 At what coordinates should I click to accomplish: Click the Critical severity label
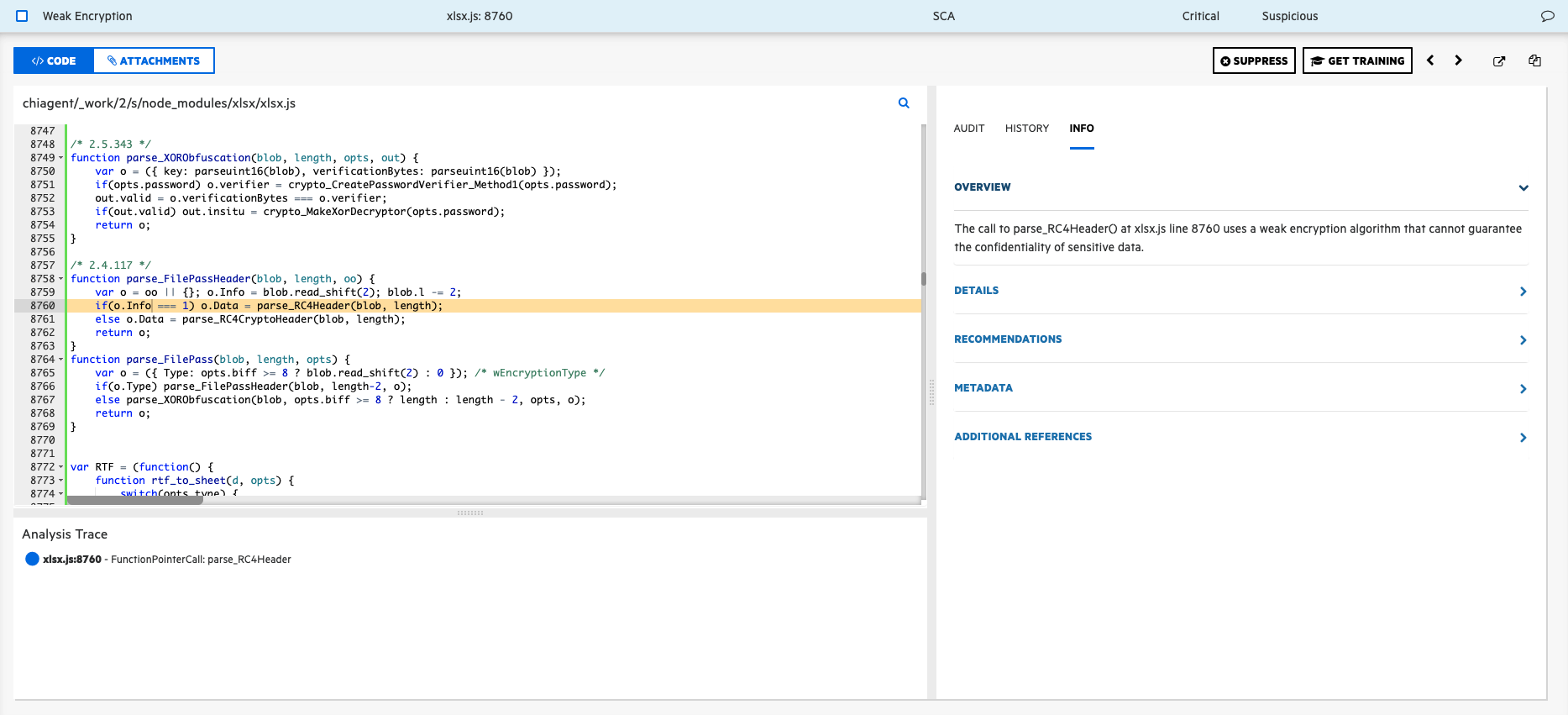1200,16
